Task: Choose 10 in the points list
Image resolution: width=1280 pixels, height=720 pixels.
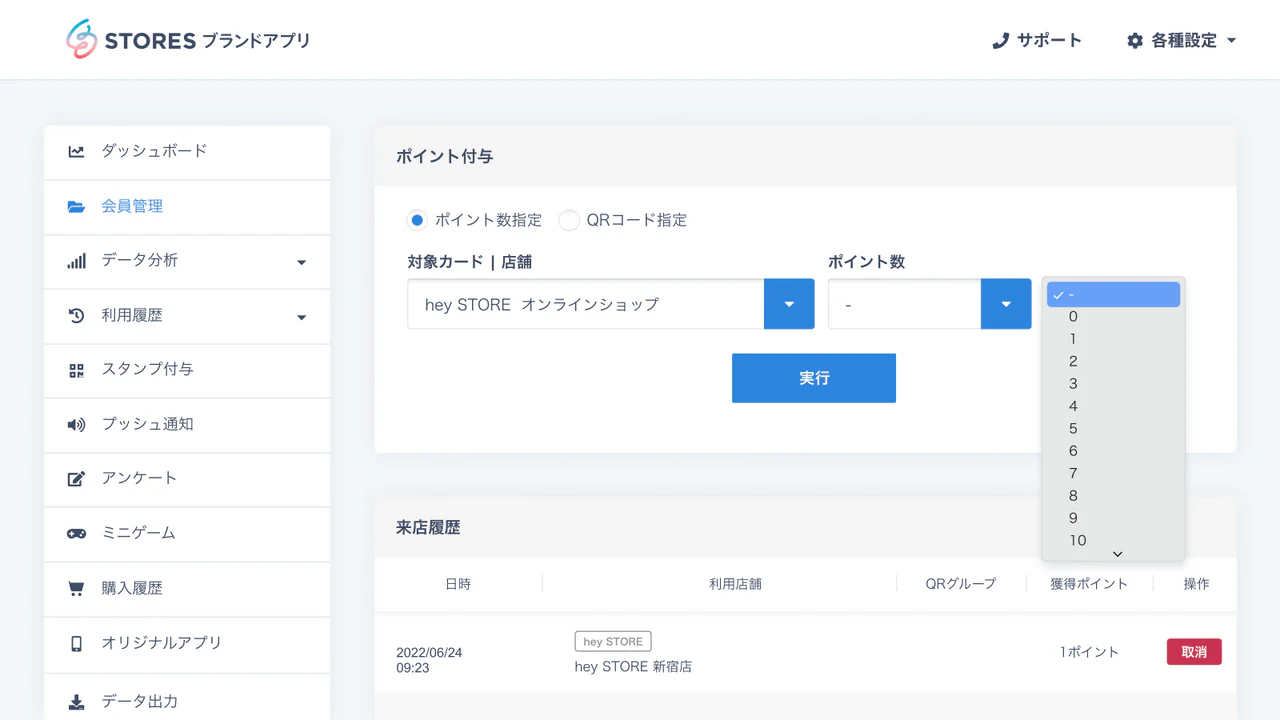Action: [x=1113, y=540]
